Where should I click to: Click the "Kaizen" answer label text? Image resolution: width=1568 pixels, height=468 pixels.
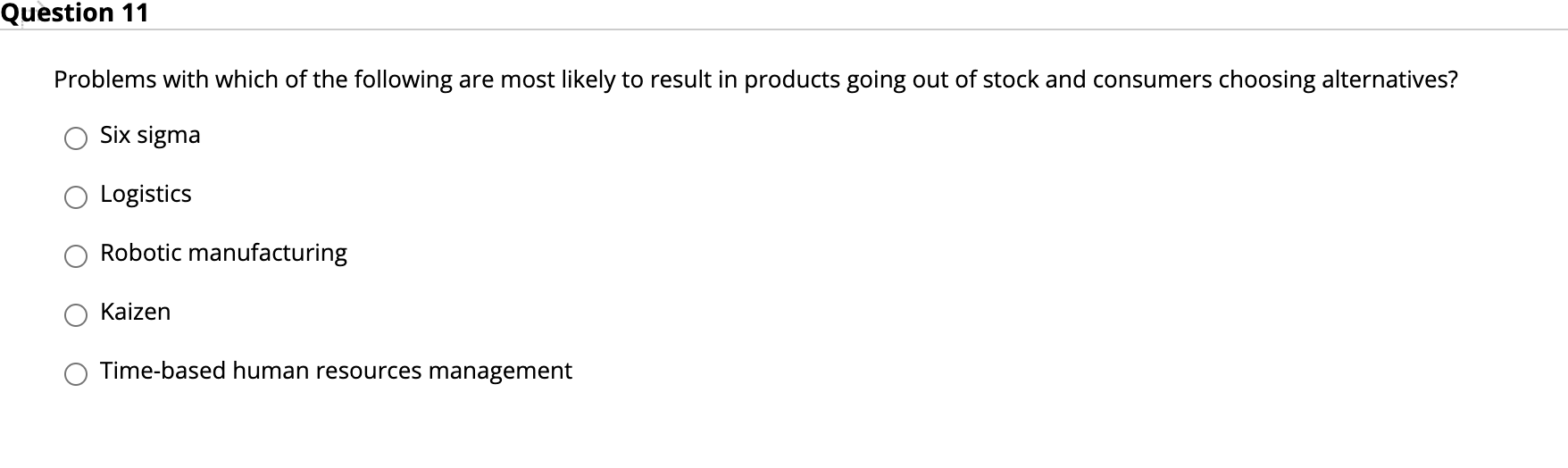point(135,312)
